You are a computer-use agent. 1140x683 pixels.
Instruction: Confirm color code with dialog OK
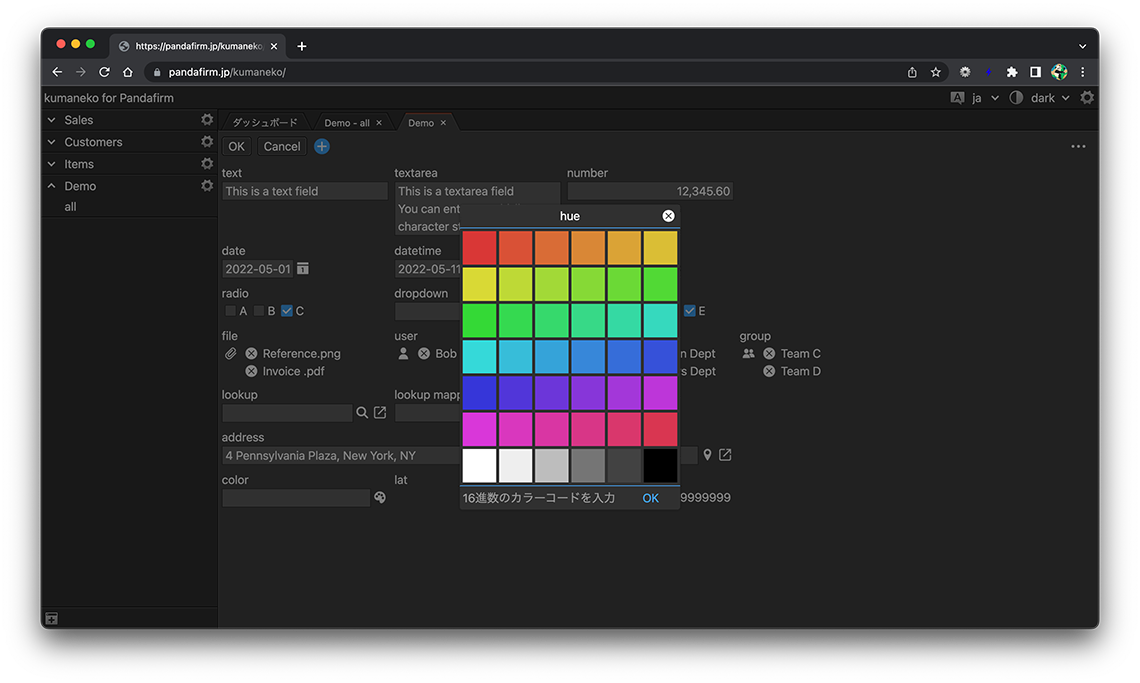point(650,498)
